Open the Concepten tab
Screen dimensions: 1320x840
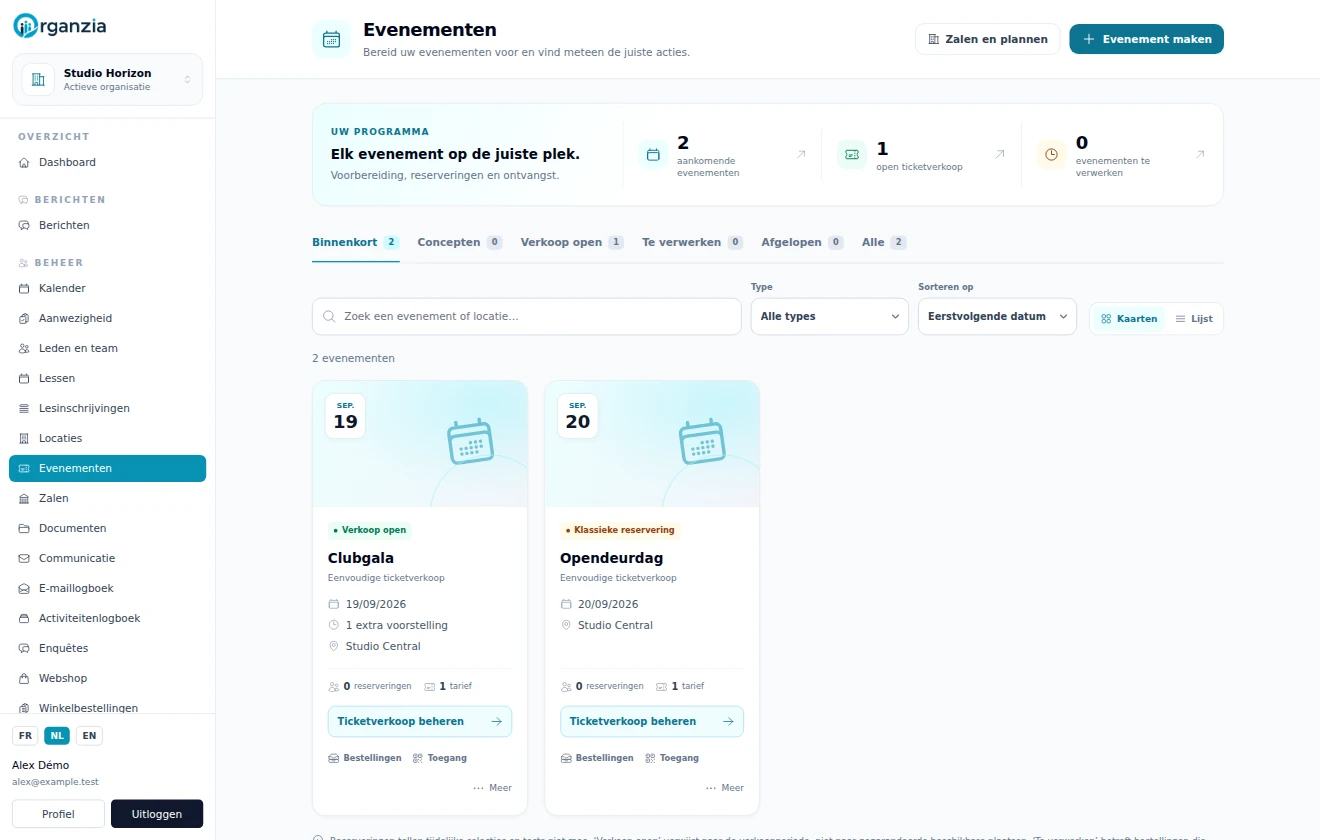460,243
